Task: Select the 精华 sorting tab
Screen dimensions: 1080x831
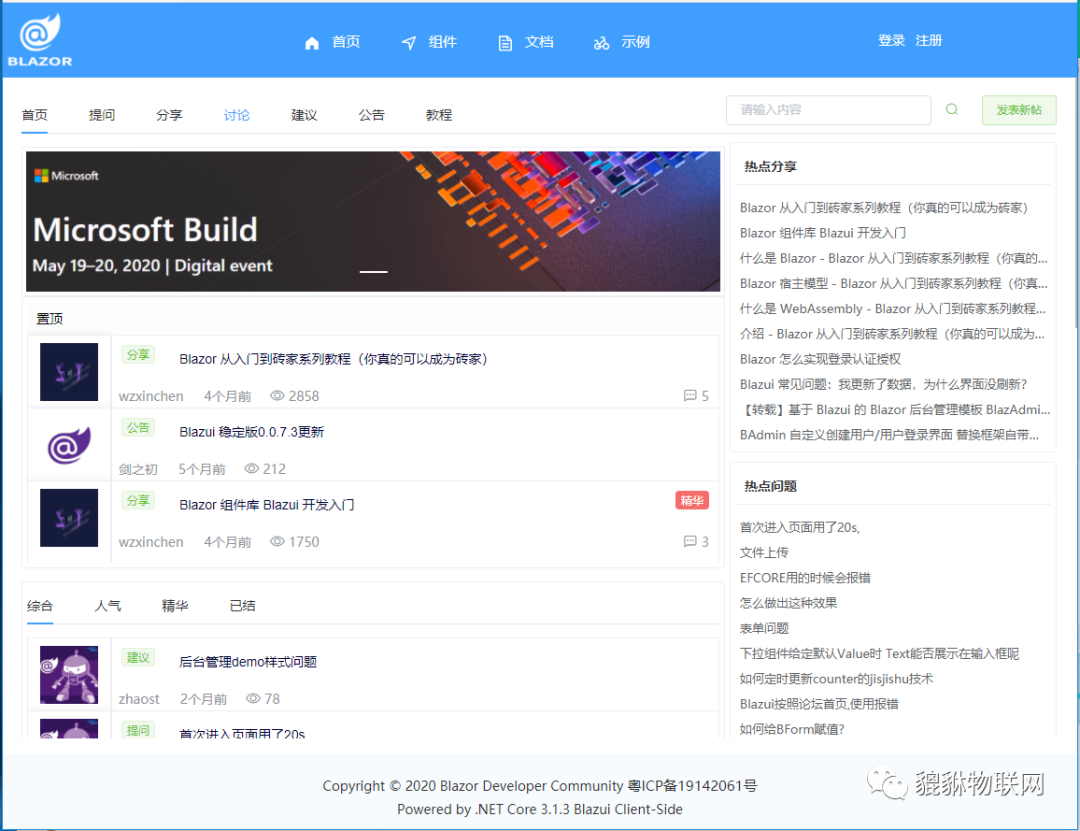Action: pos(175,606)
